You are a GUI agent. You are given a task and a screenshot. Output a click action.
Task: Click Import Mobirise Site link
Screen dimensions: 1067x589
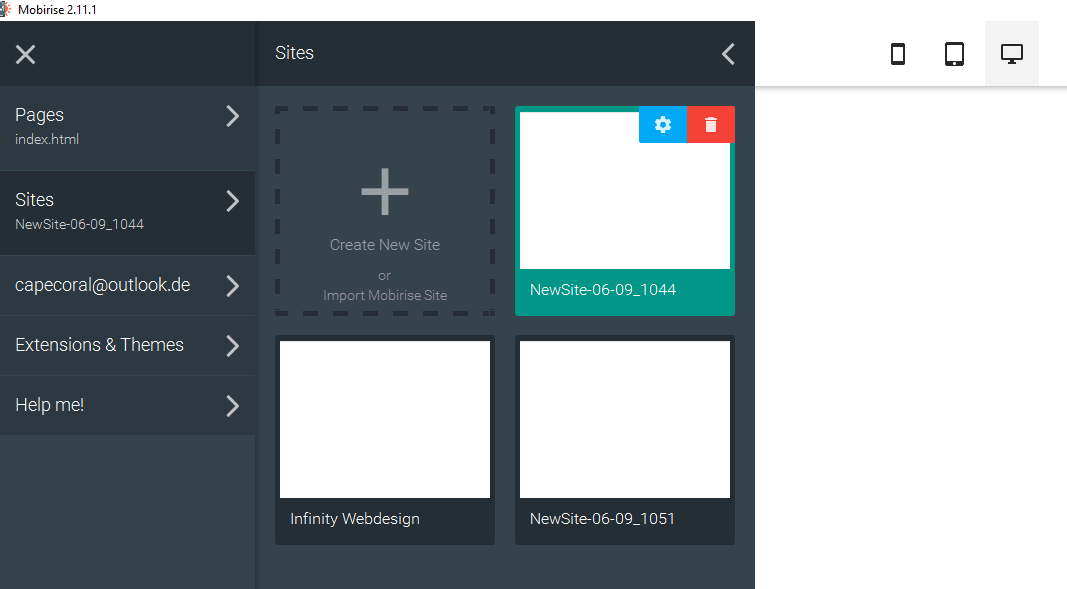pos(384,296)
